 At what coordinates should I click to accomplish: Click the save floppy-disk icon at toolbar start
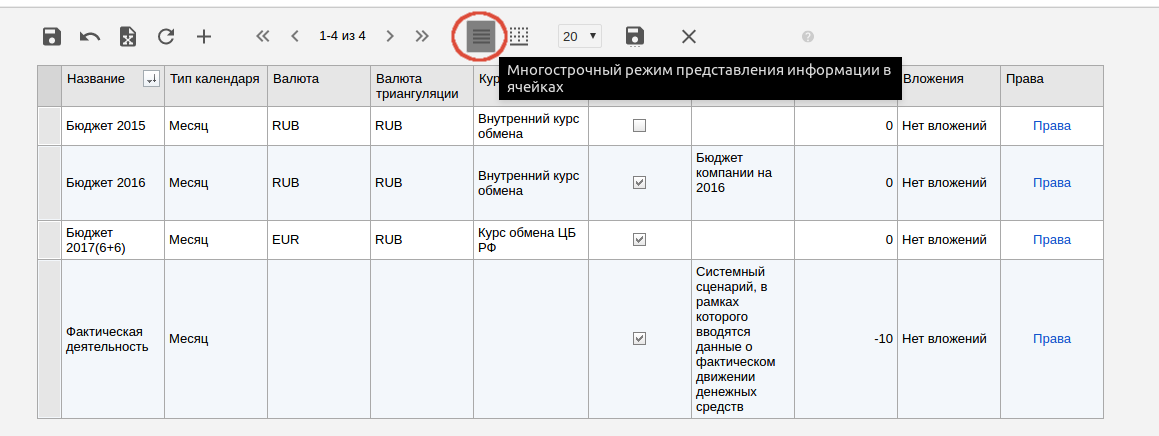tap(52, 36)
